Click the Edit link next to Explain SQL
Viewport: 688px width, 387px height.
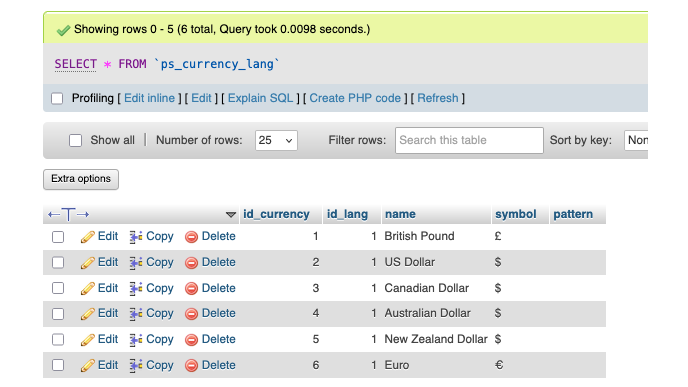201,98
